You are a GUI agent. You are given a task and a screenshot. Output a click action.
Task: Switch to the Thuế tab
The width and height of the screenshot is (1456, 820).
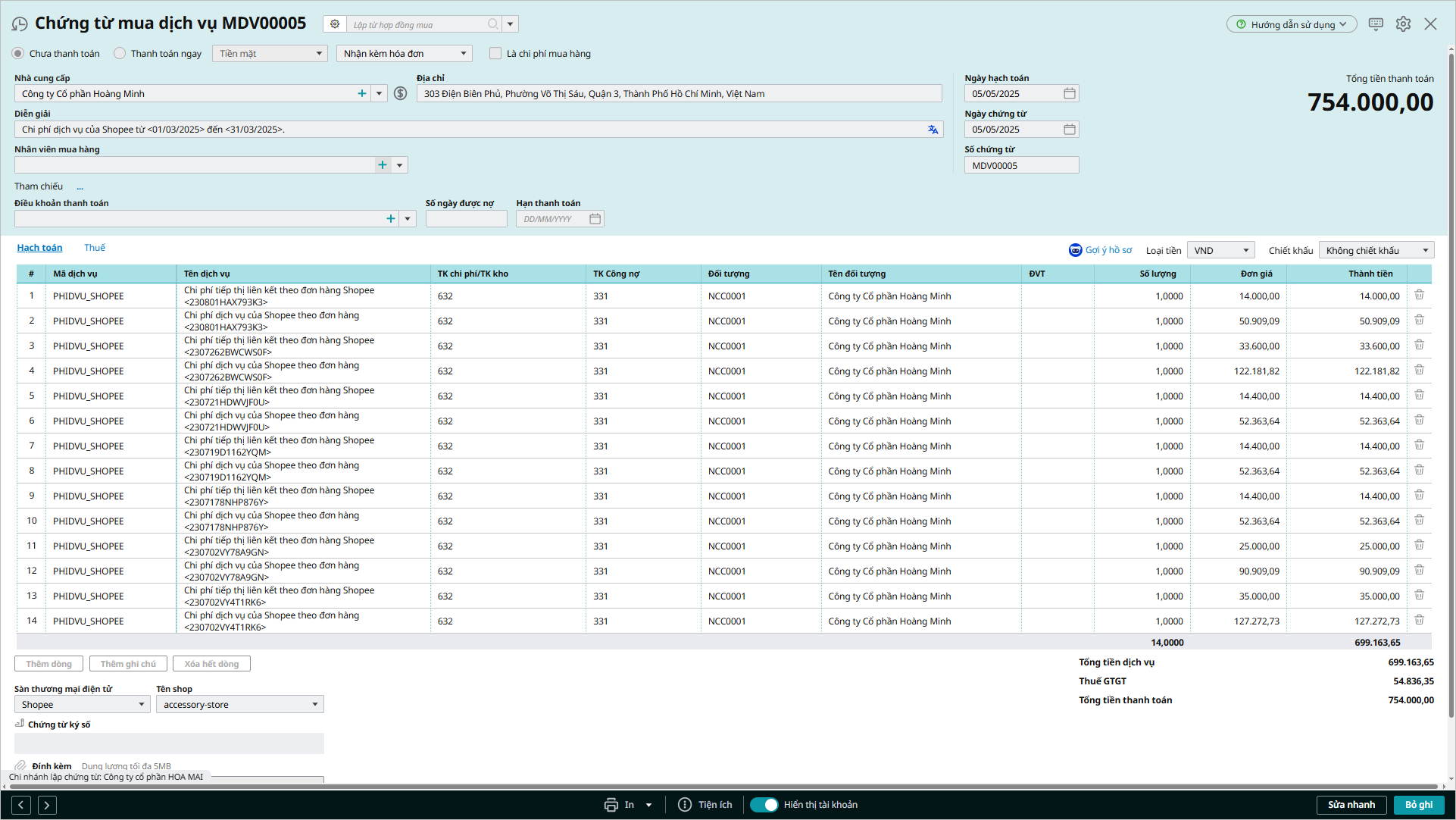pyautogui.click(x=95, y=248)
